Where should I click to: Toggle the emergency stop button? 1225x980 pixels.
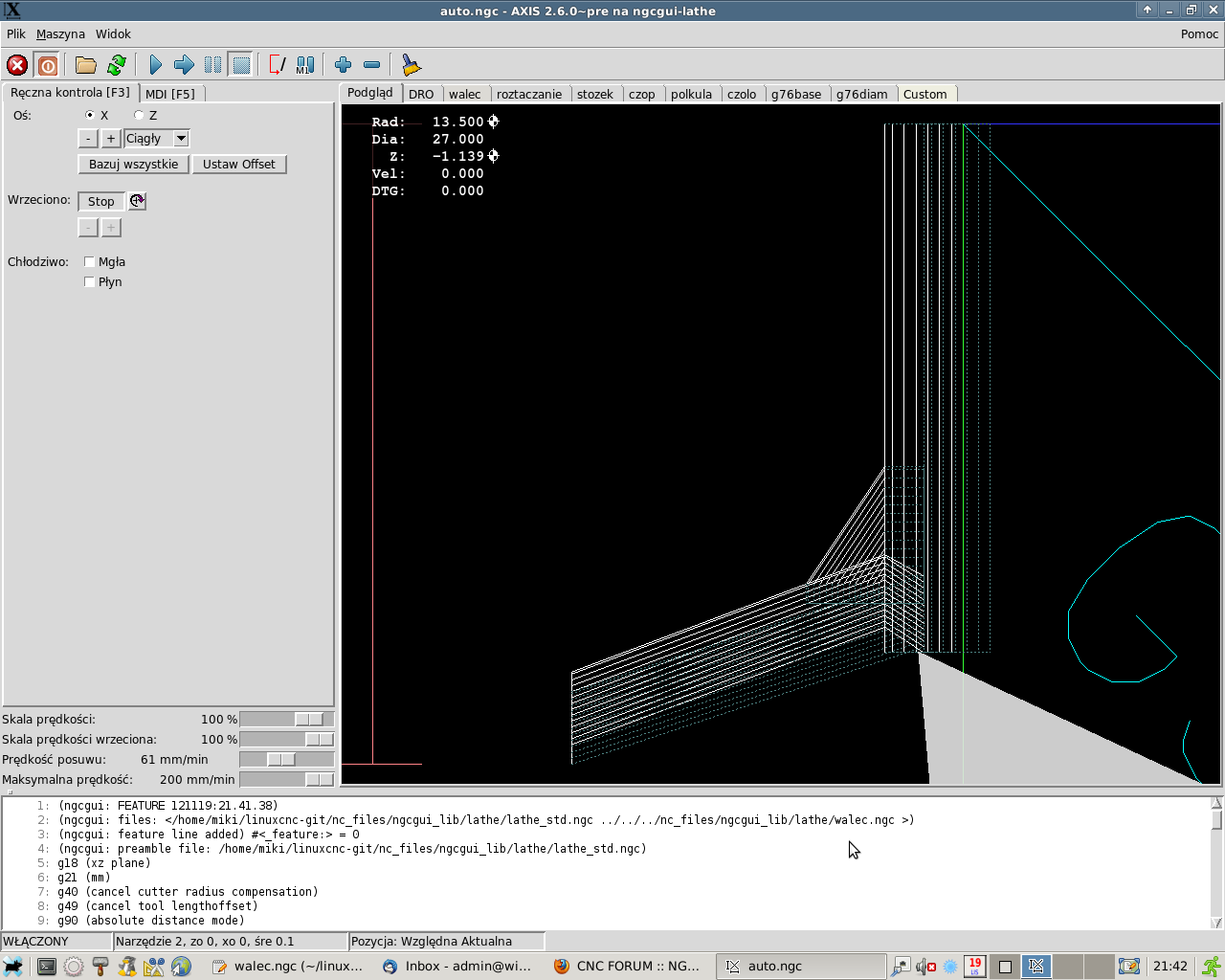click(x=17, y=65)
